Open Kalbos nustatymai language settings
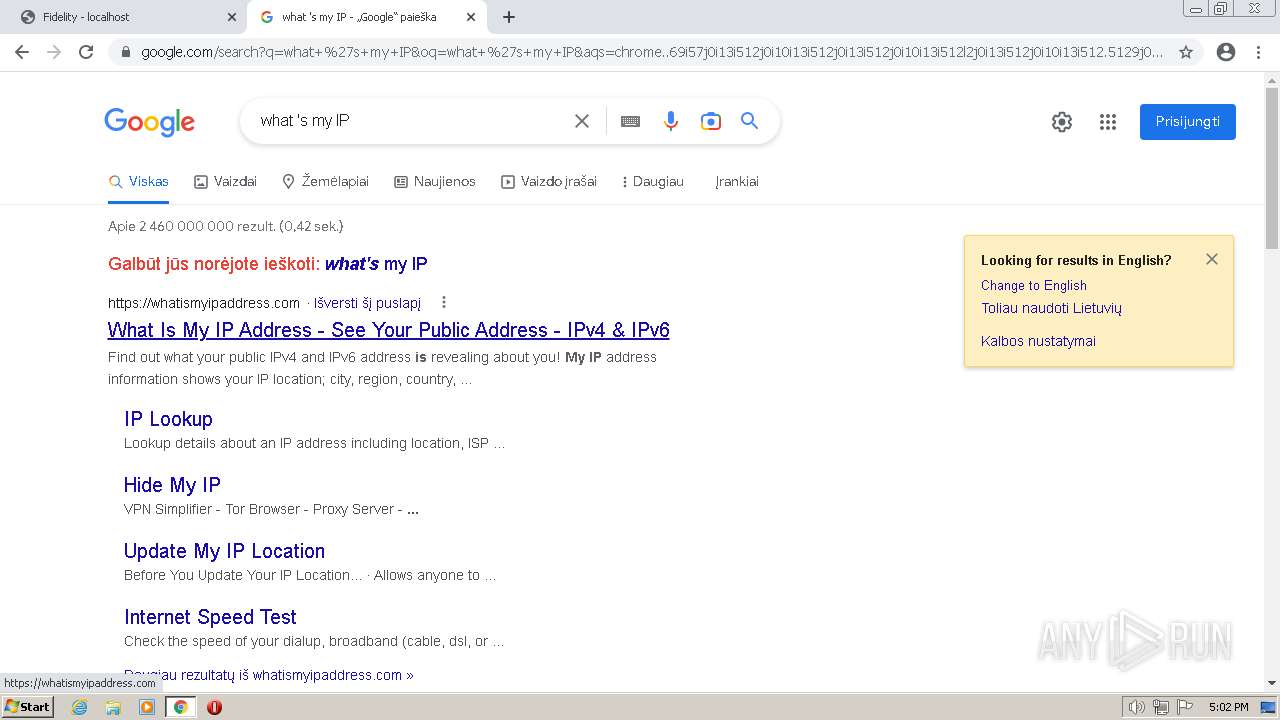 (x=1038, y=342)
